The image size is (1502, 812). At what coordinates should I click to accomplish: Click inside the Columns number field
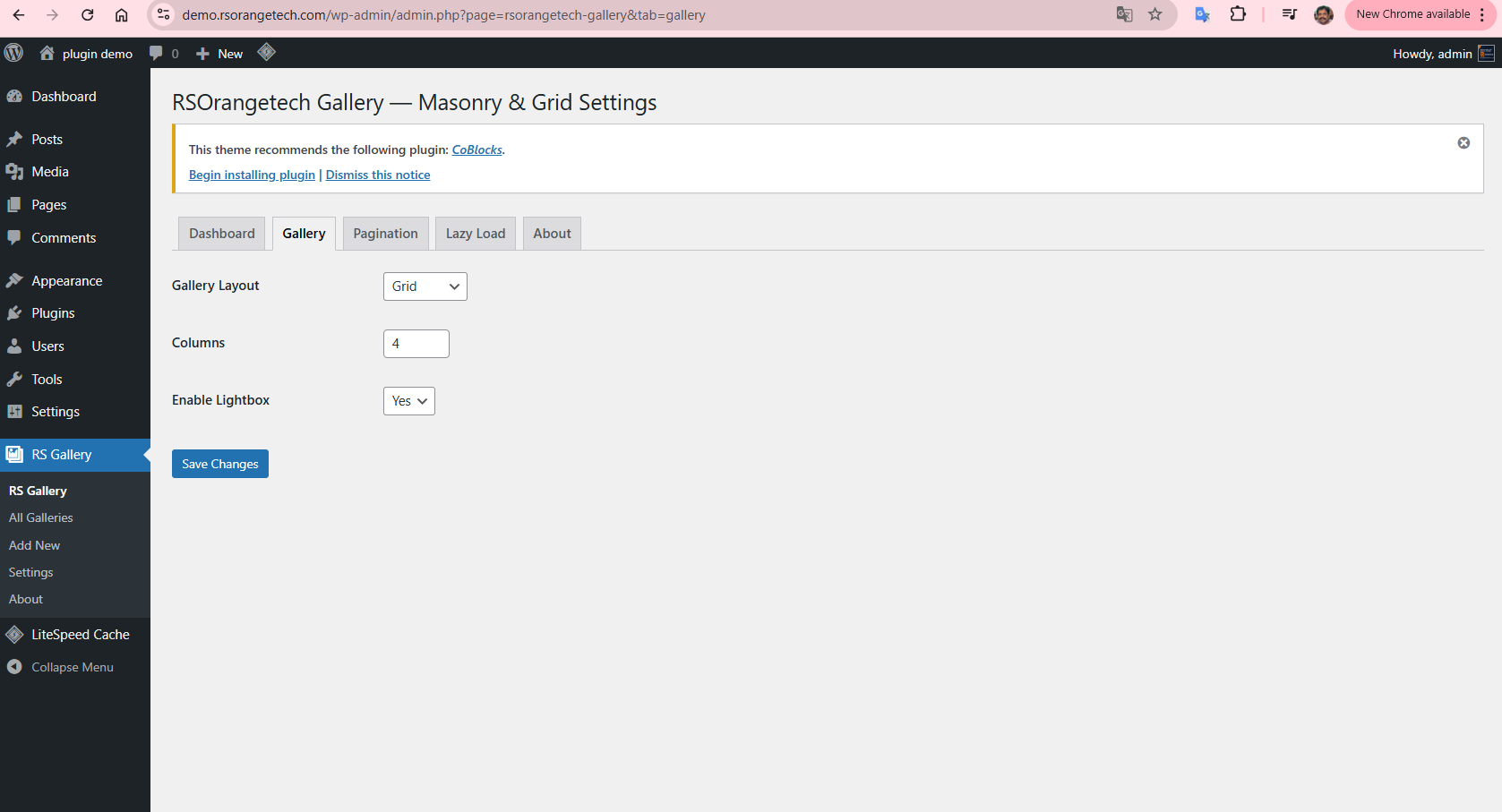coord(416,343)
